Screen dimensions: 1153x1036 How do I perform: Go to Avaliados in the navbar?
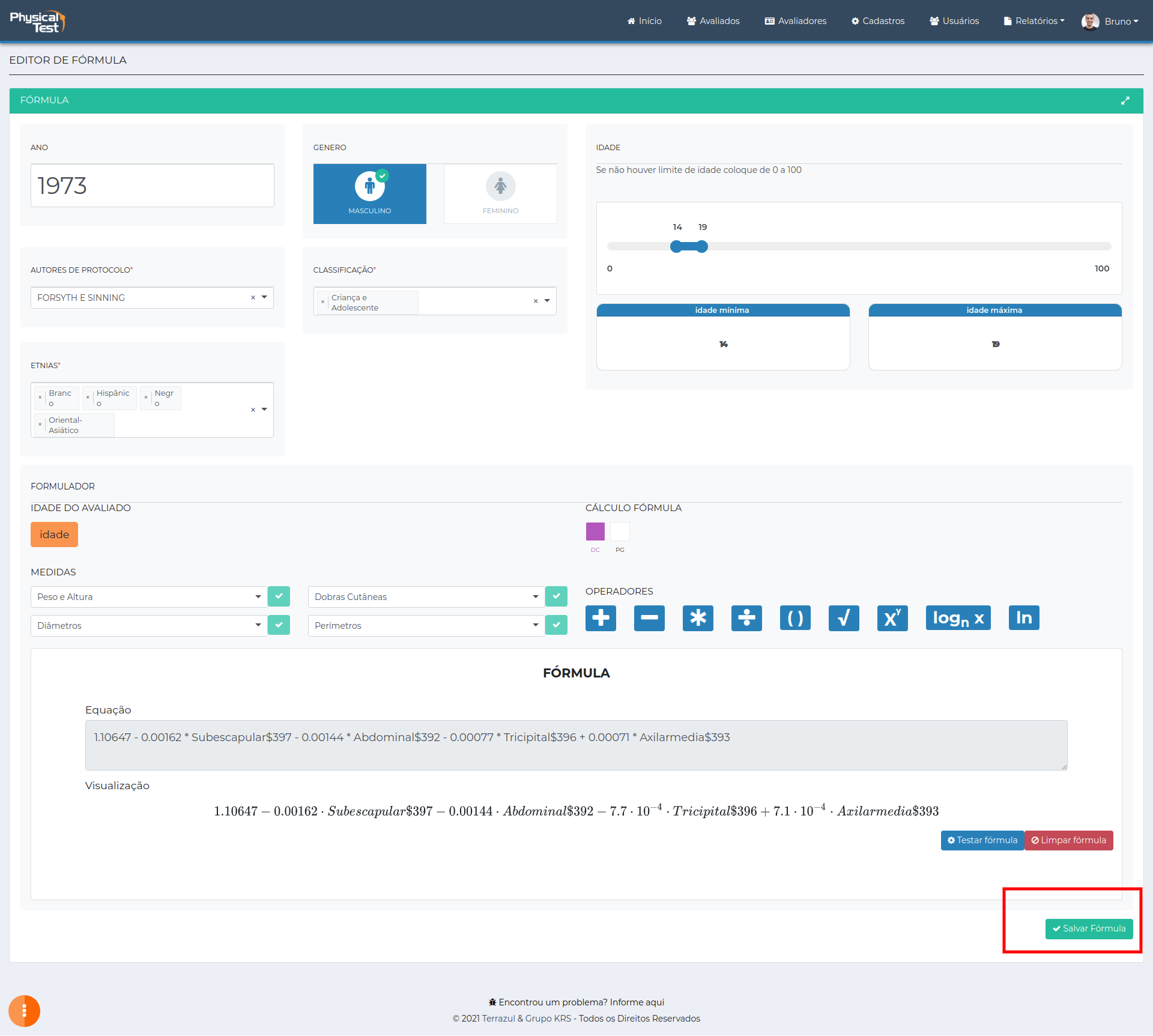tap(713, 21)
